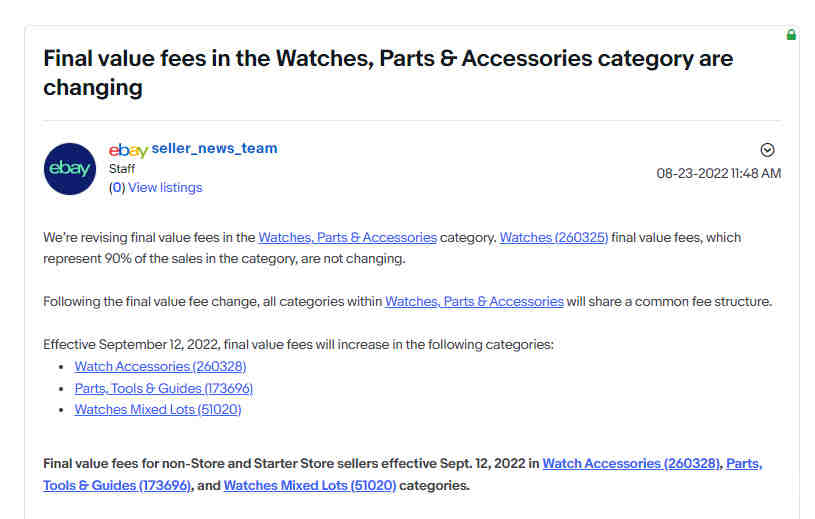Open Watches, Parts & Accessories link in first paragraph
Screen dimensions: 815x519
[x=347, y=237]
